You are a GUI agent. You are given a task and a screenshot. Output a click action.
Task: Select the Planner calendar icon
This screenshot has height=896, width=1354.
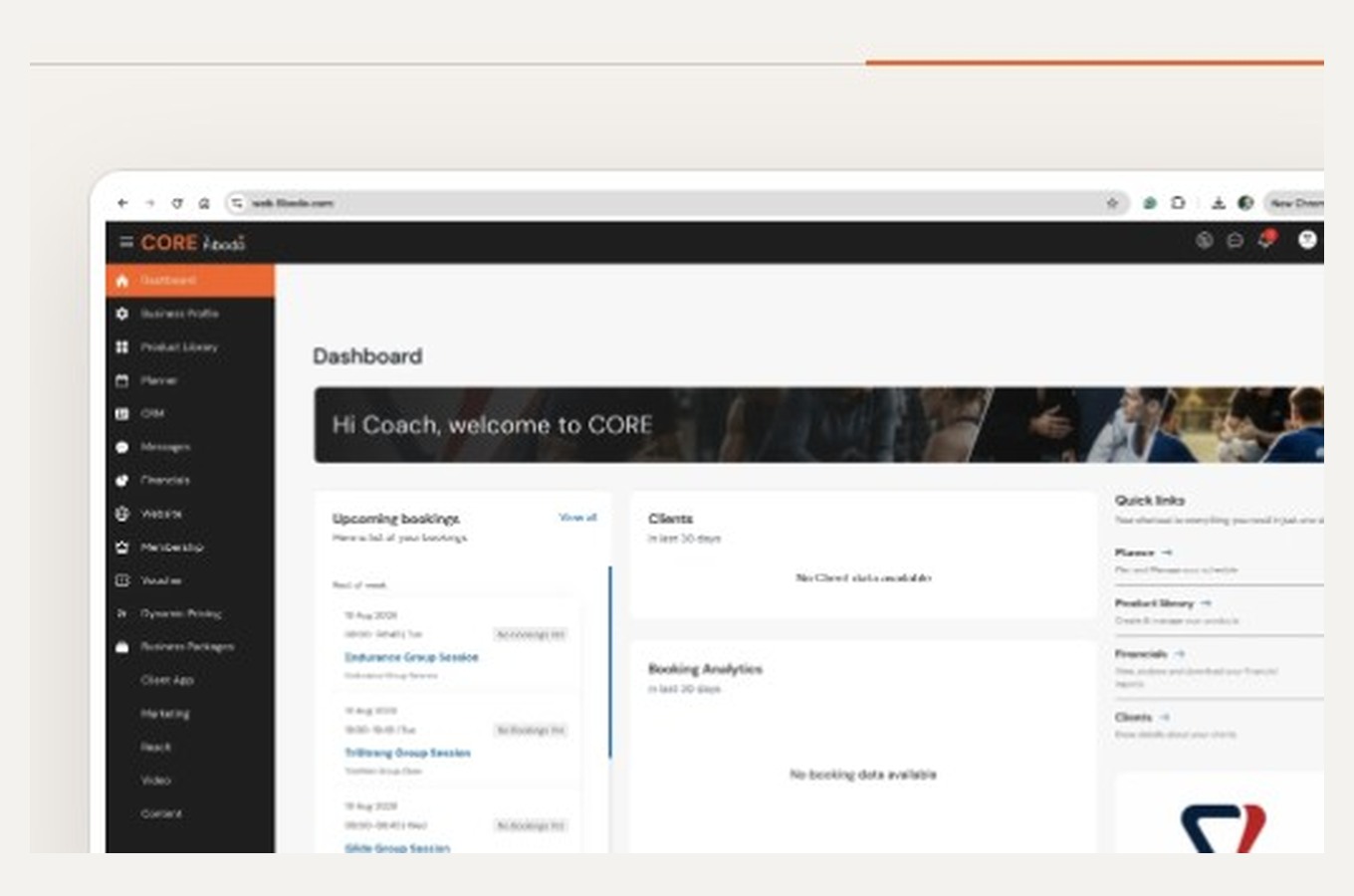click(122, 380)
